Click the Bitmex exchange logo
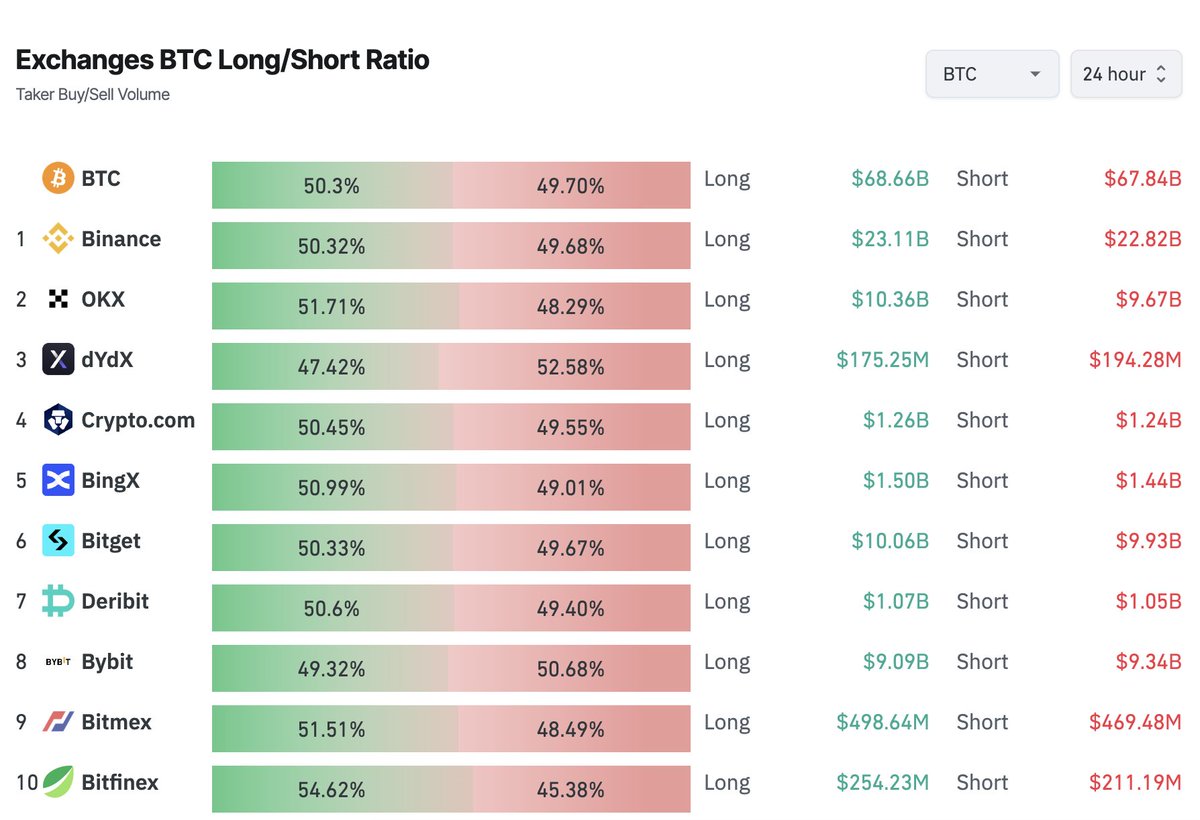1200x820 pixels. tap(58, 722)
